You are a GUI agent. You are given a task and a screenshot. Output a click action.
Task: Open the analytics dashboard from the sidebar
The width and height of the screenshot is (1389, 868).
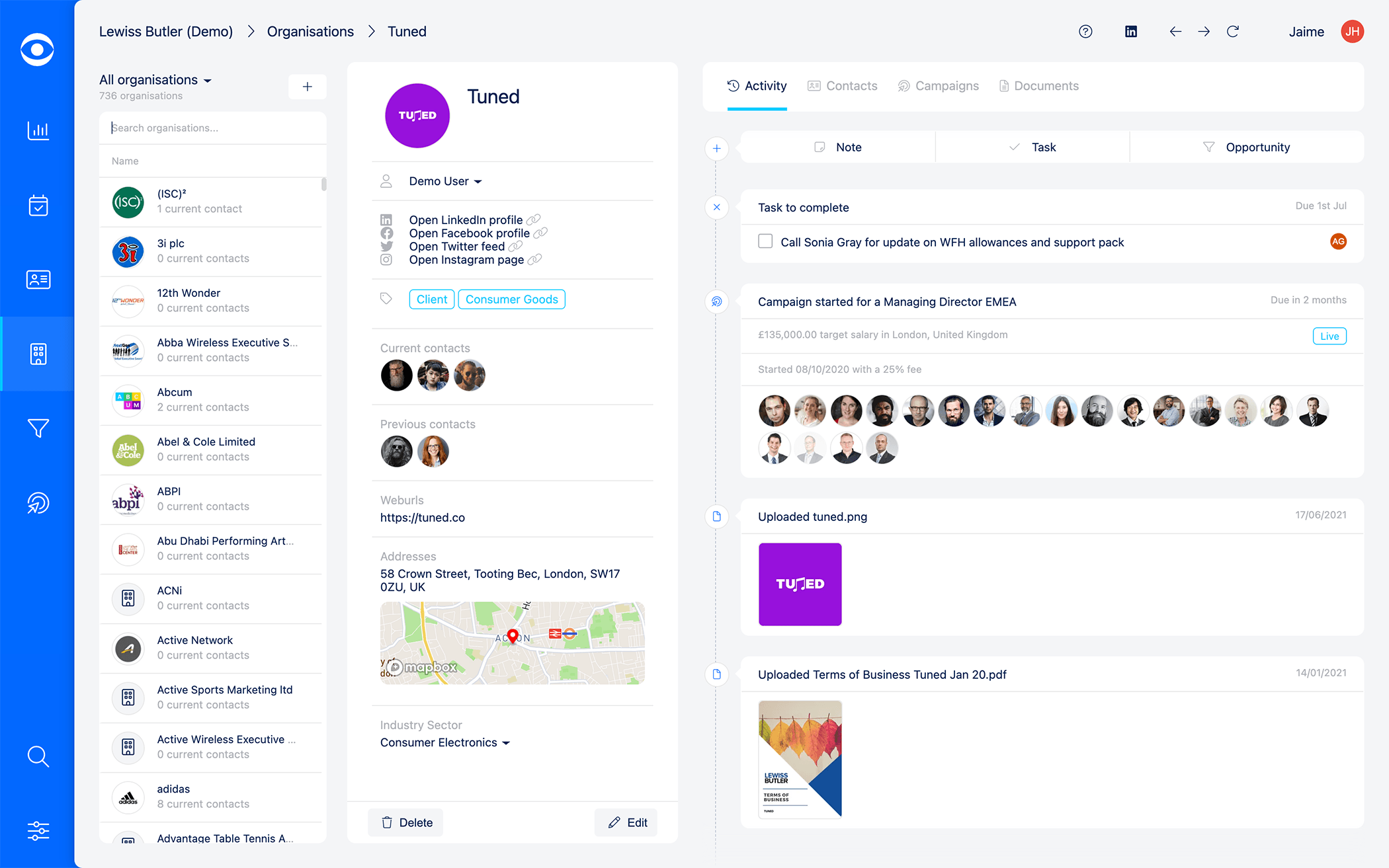coord(38,131)
